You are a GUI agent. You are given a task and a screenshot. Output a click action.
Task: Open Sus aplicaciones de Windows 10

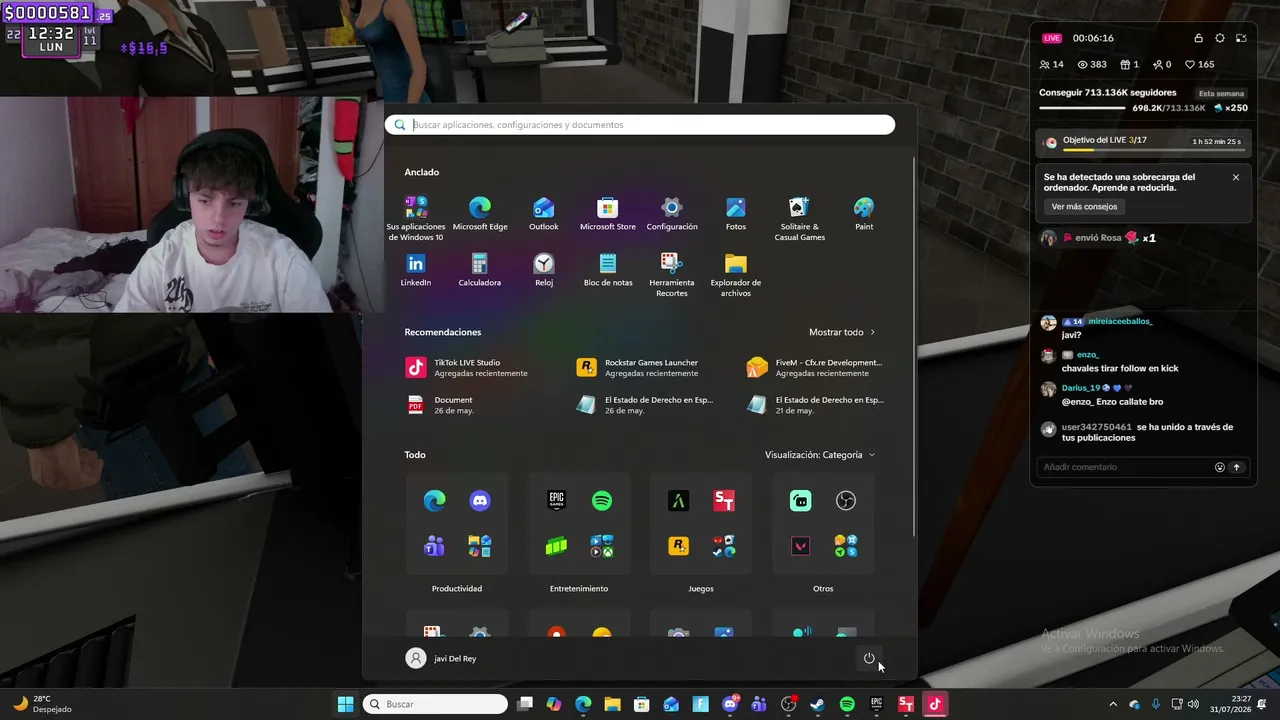coord(416,219)
